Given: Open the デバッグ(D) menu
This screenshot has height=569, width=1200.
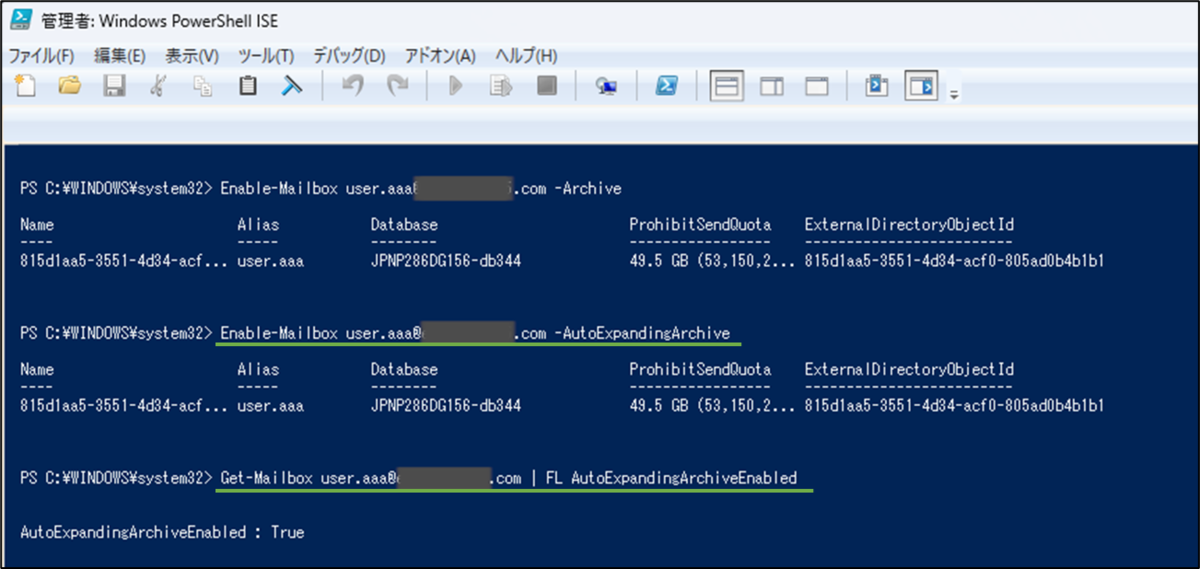Looking at the screenshot, I should (349, 55).
